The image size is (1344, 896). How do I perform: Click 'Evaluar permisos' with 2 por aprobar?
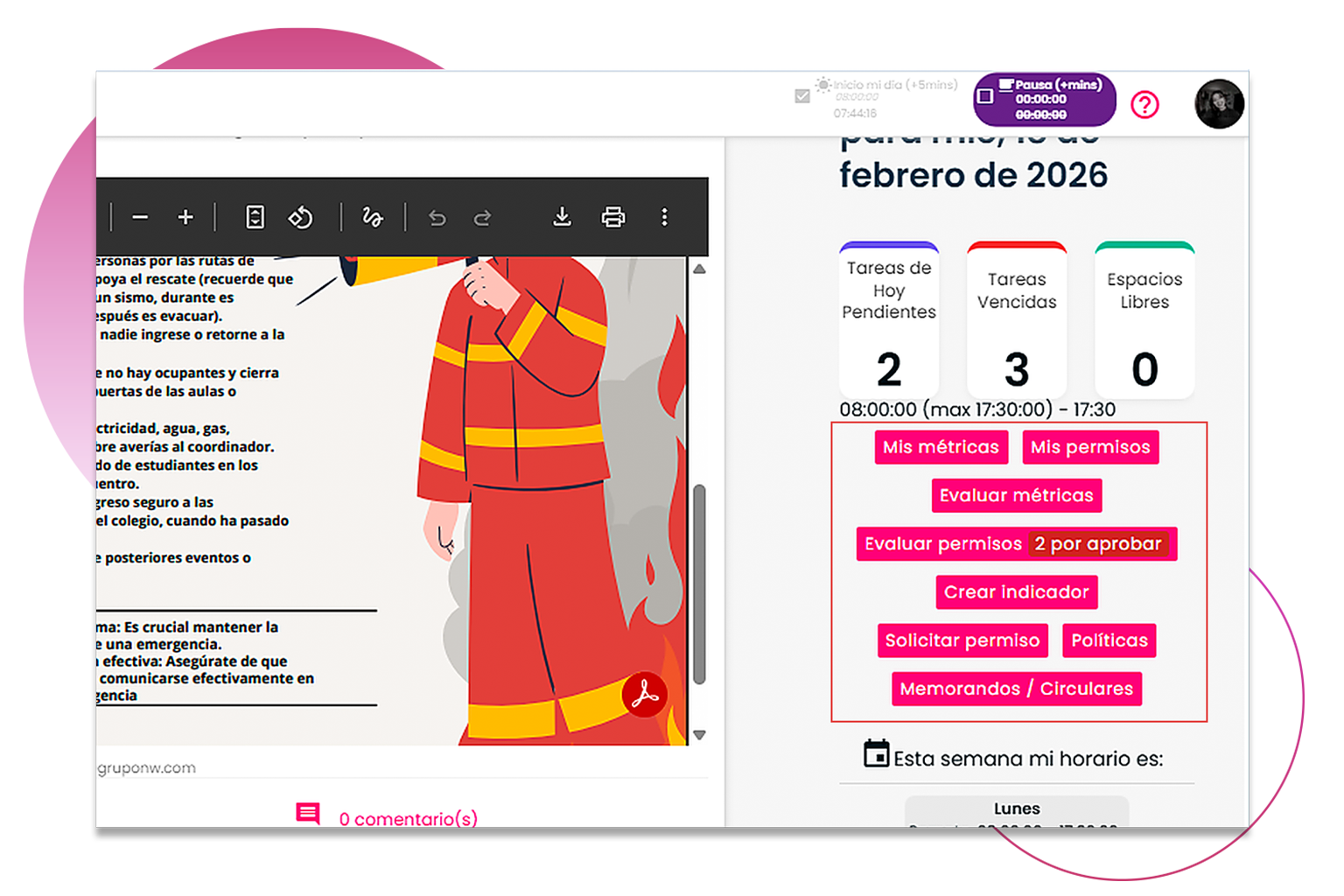tap(1016, 543)
